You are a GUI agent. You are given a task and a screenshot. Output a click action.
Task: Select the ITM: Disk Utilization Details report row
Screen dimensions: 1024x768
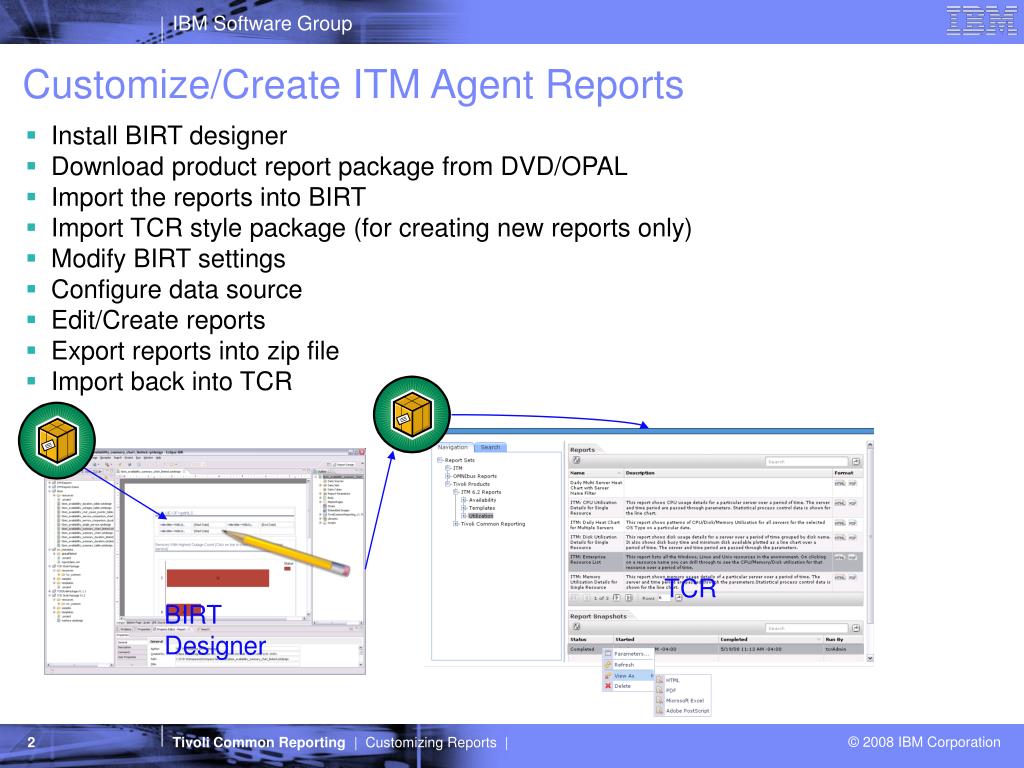tap(716, 542)
